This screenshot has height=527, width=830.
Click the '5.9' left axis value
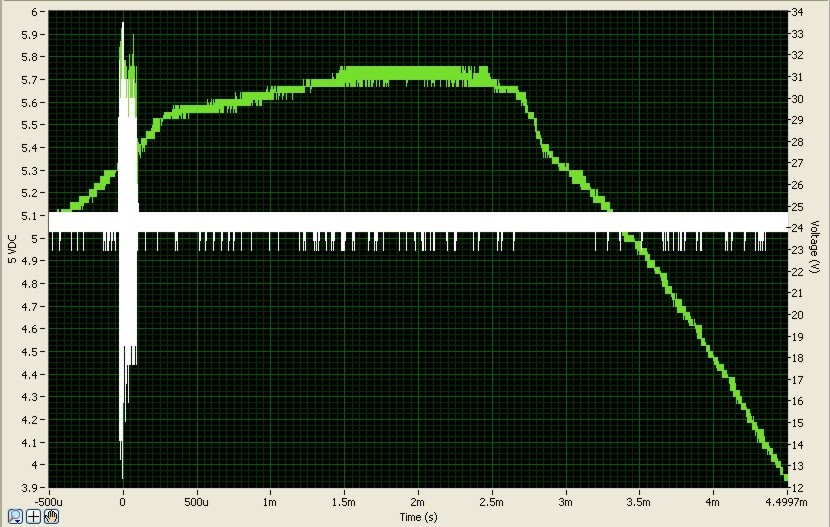tap(30, 34)
